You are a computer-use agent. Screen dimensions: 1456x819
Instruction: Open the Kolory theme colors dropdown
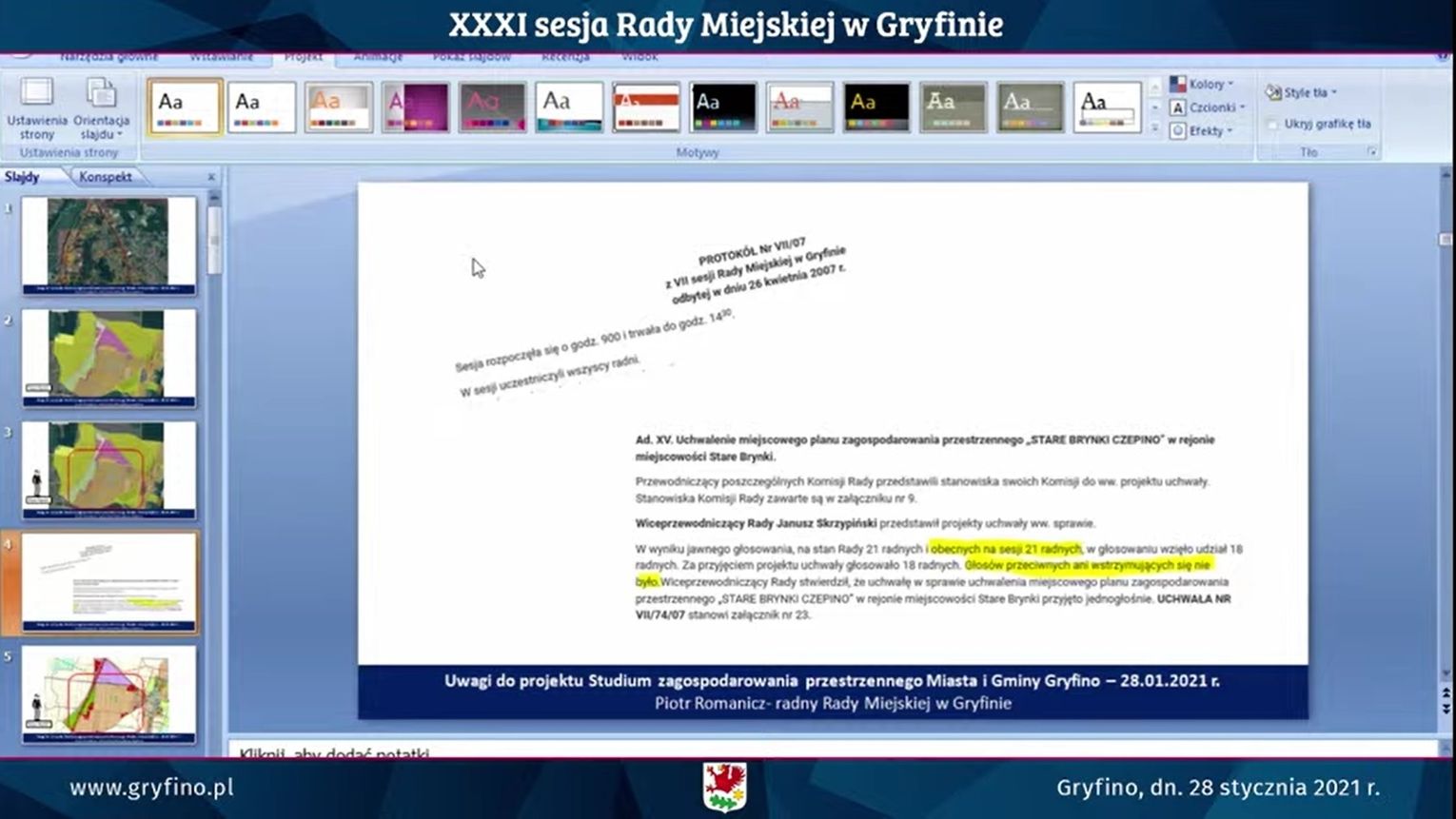tap(1202, 85)
